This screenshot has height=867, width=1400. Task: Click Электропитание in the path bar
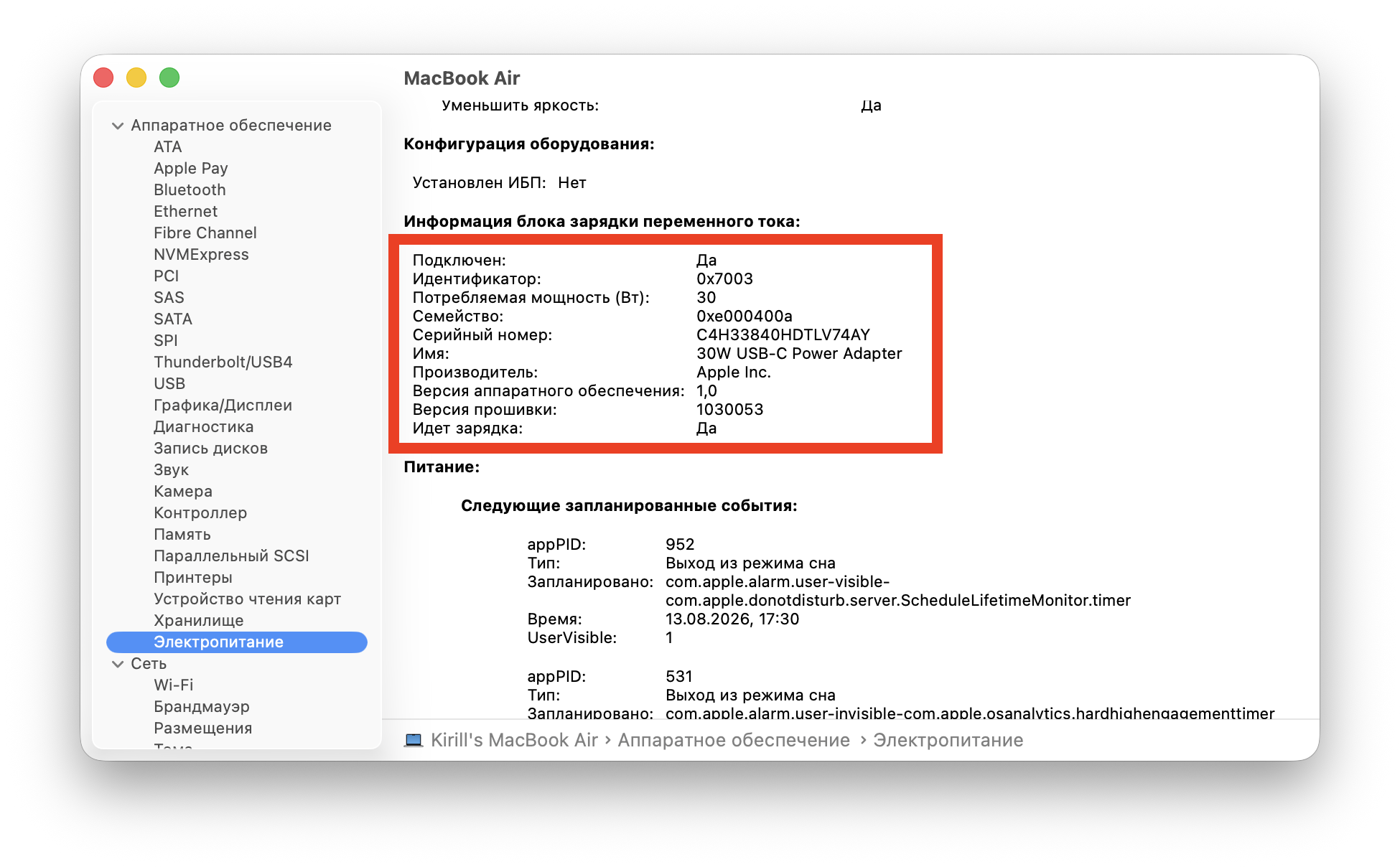948,740
